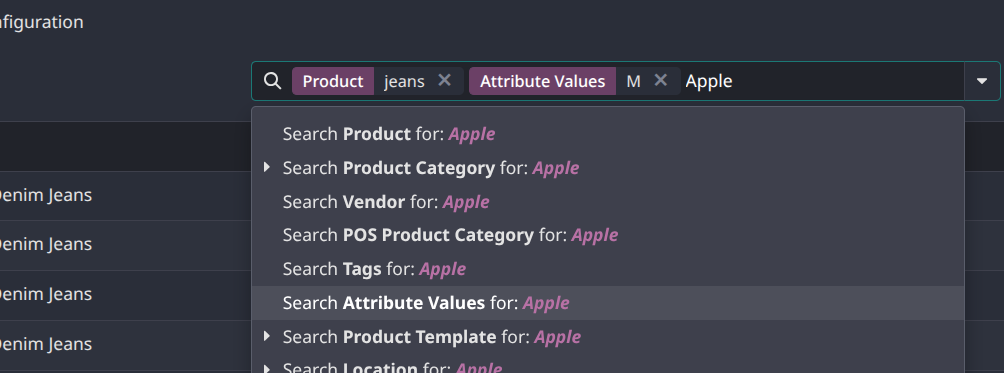Click the Product filter tag label
Viewport: 1004px width, 373px height.
pos(333,81)
